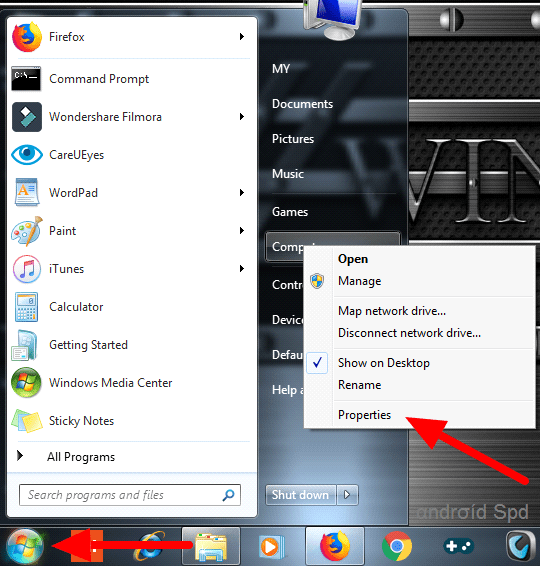Image resolution: width=540 pixels, height=566 pixels.
Task: Open the Sticky Notes icon
Action: pos(27,421)
